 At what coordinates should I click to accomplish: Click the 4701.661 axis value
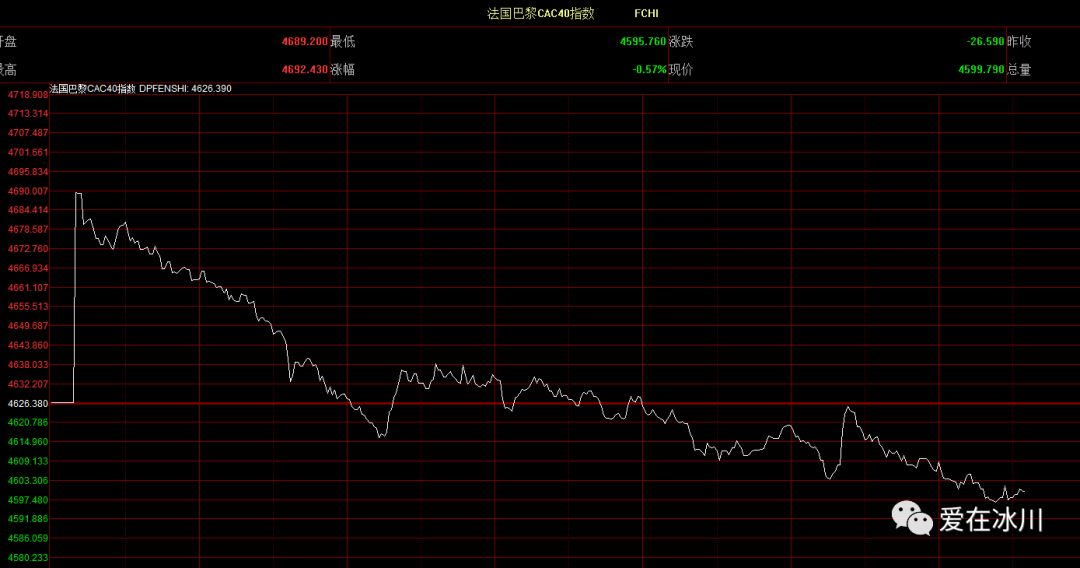coord(28,152)
